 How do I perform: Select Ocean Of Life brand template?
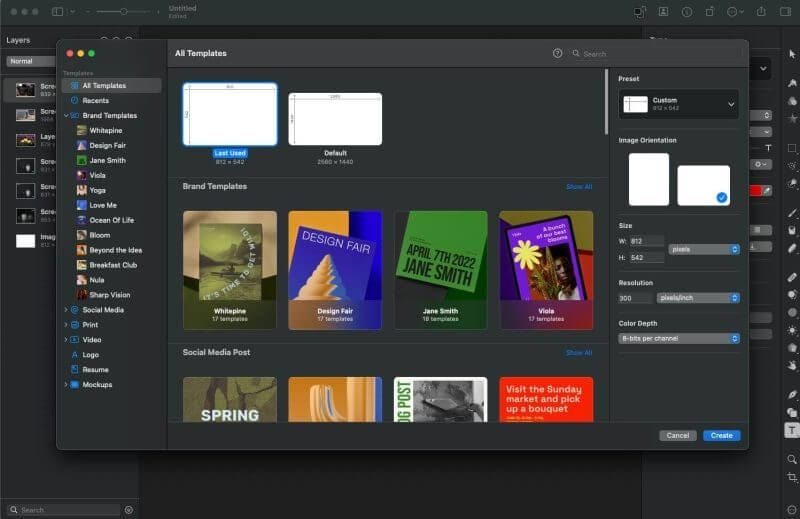[111, 220]
